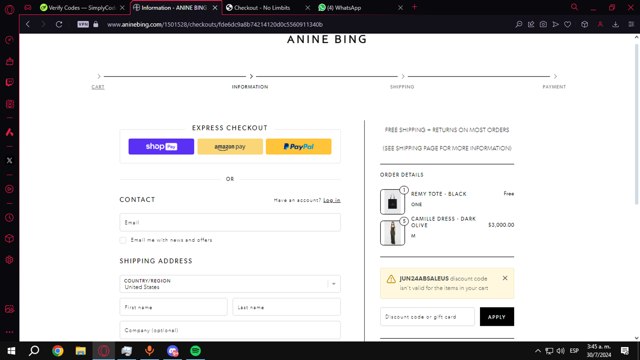Open GX Control speedometer icon in sidebar
This screenshot has width=640, height=360.
click(9, 40)
